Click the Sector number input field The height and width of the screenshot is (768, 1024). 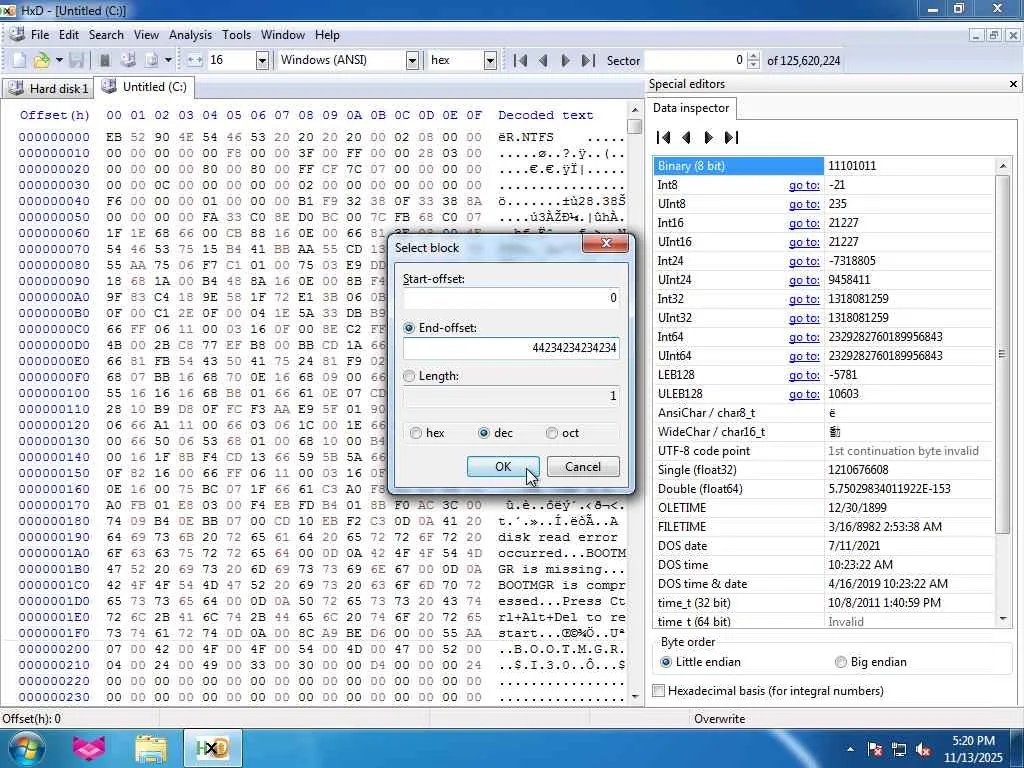click(x=694, y=60)
